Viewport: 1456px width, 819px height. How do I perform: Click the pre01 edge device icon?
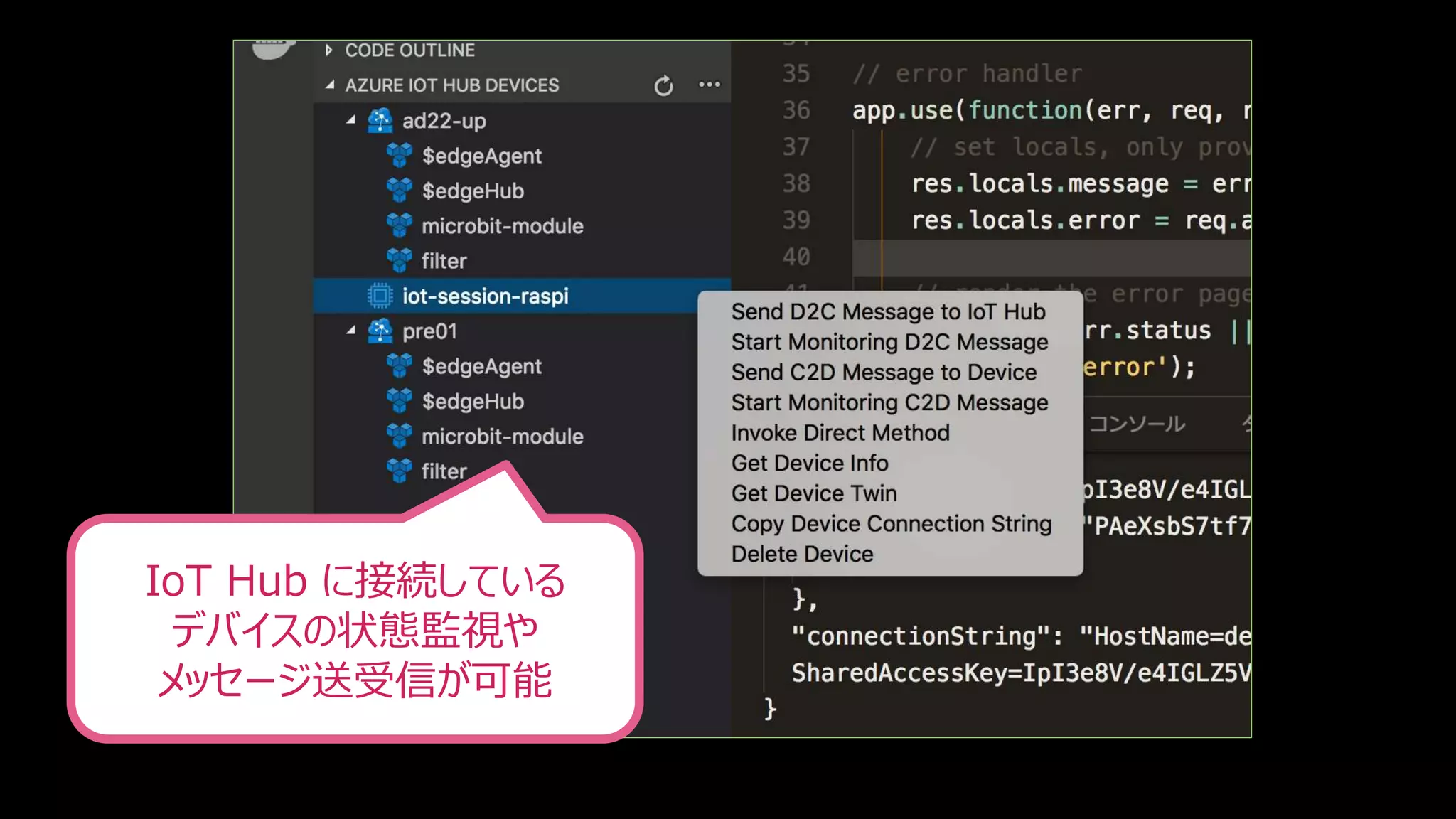point(380,331)
